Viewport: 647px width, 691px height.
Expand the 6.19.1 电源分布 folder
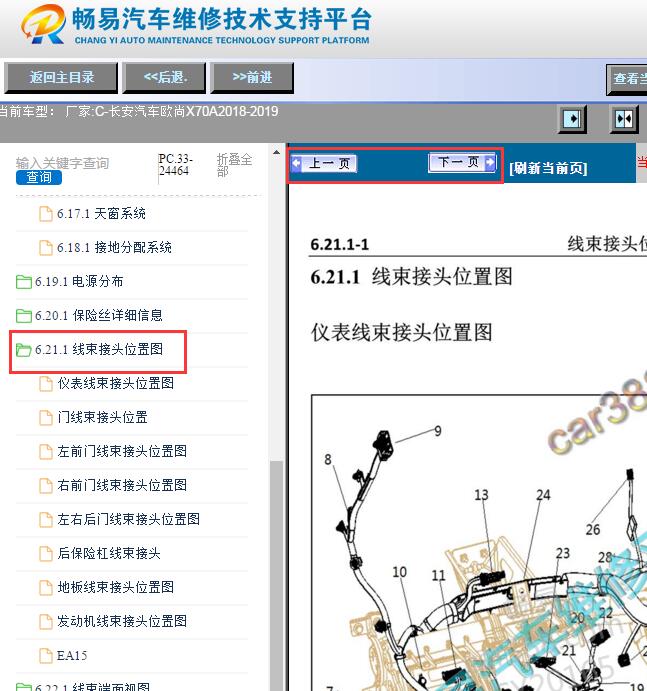(79, 281)
